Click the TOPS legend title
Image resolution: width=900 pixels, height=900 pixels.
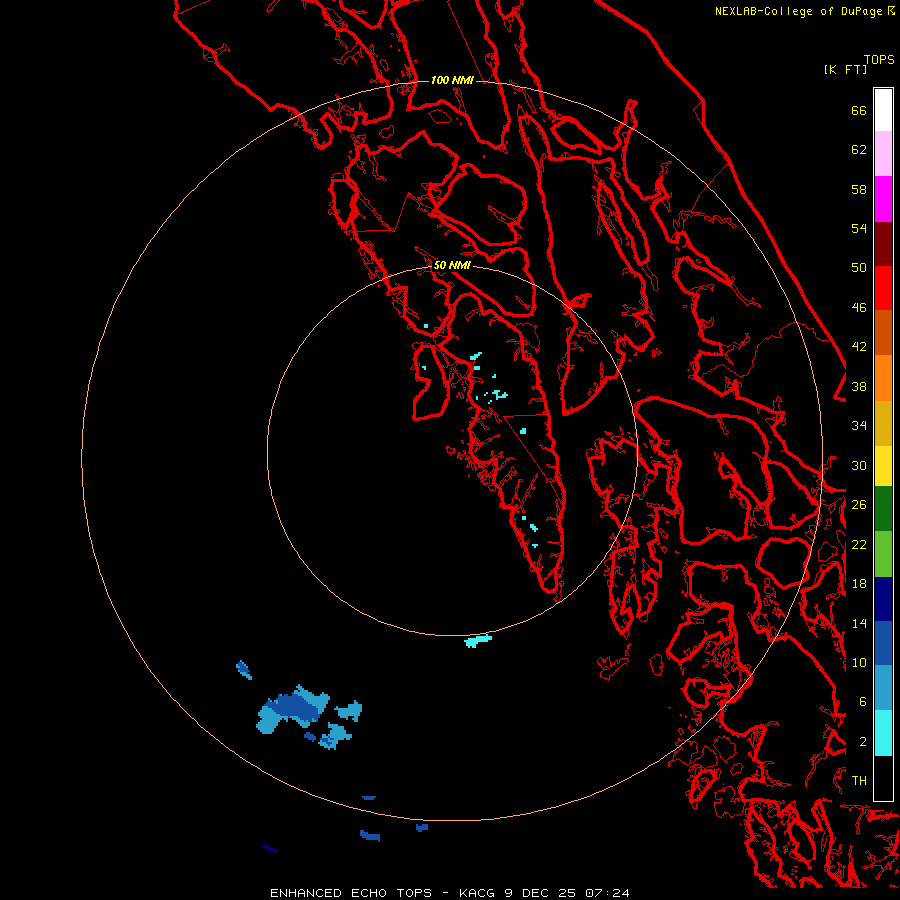(879, 59)
